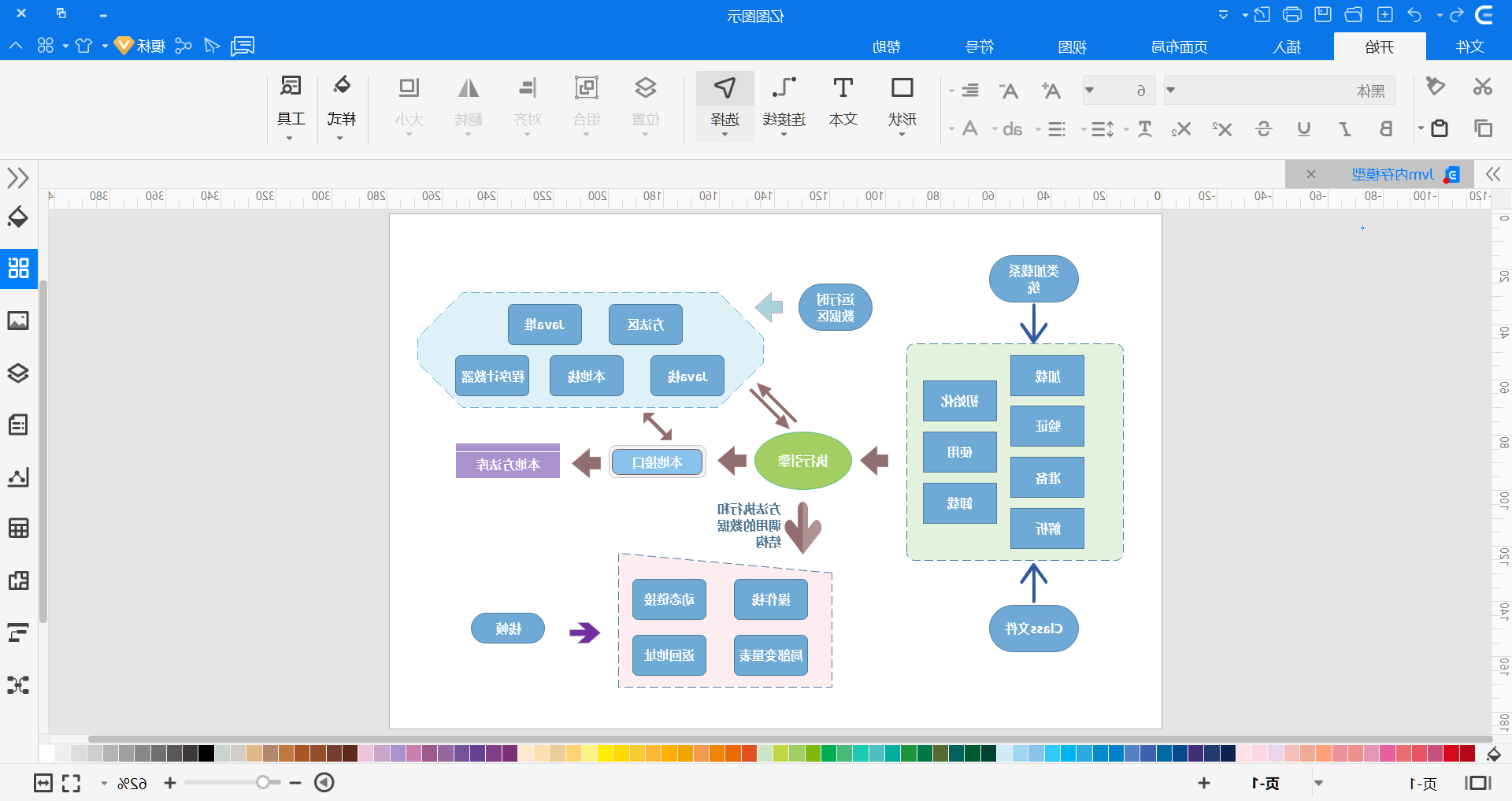1512x801 pixels.
Task: Toggle Strikethrough formatting
Action: point(1264,128)
